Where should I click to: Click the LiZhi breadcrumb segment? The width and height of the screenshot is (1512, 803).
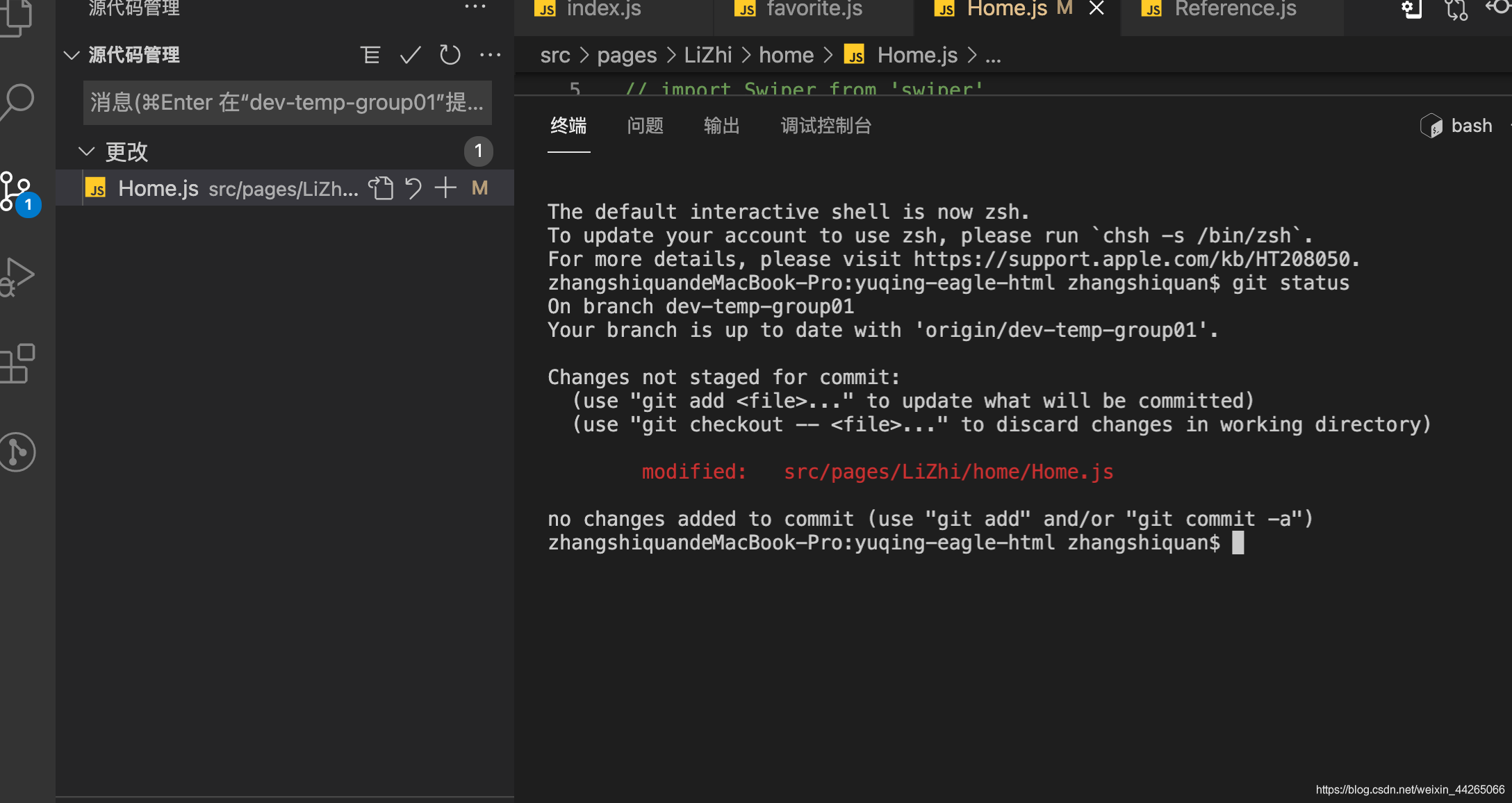[708, 55]
